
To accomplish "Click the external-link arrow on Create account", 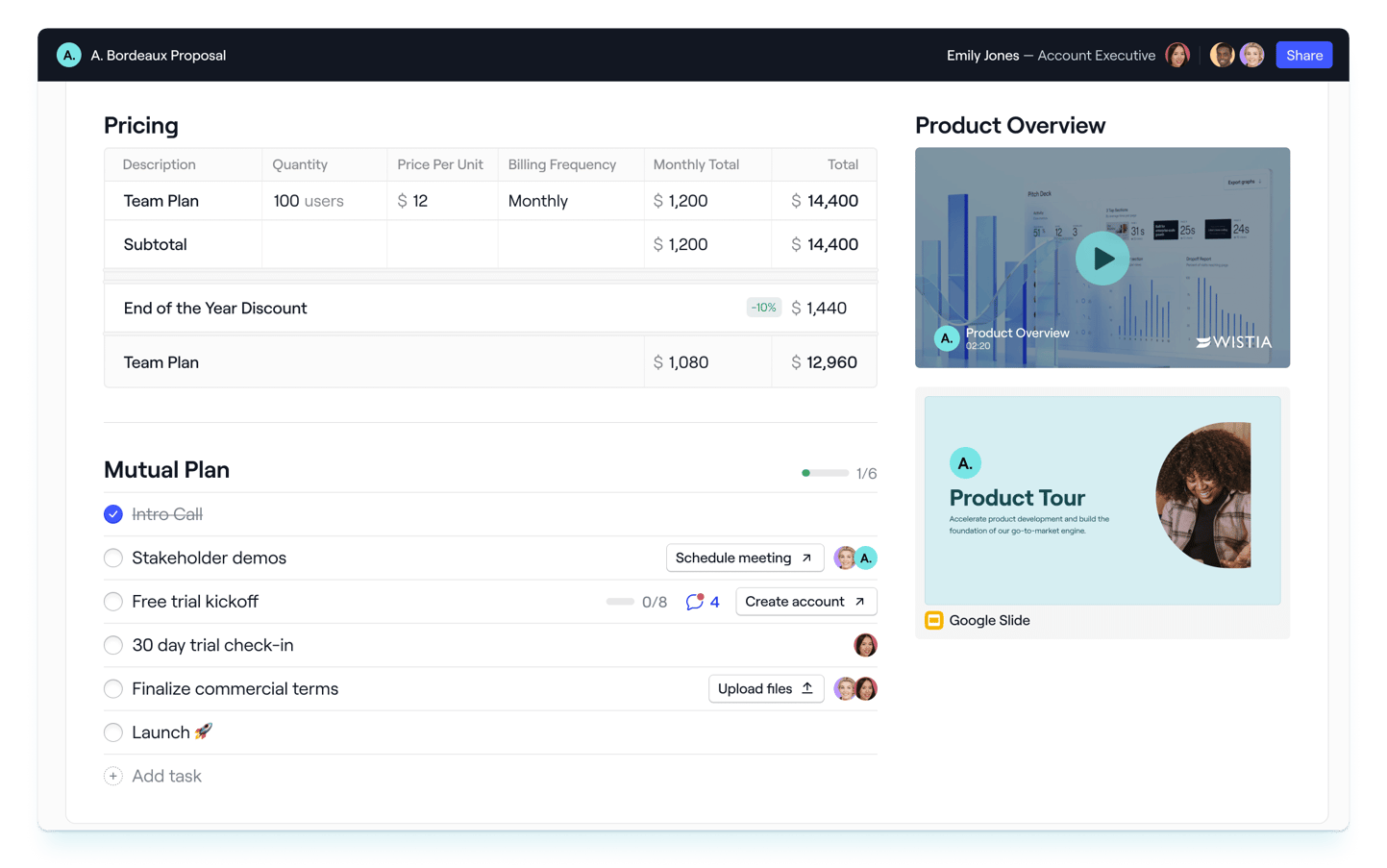I will pyautogui.click(x=861, y=601).
